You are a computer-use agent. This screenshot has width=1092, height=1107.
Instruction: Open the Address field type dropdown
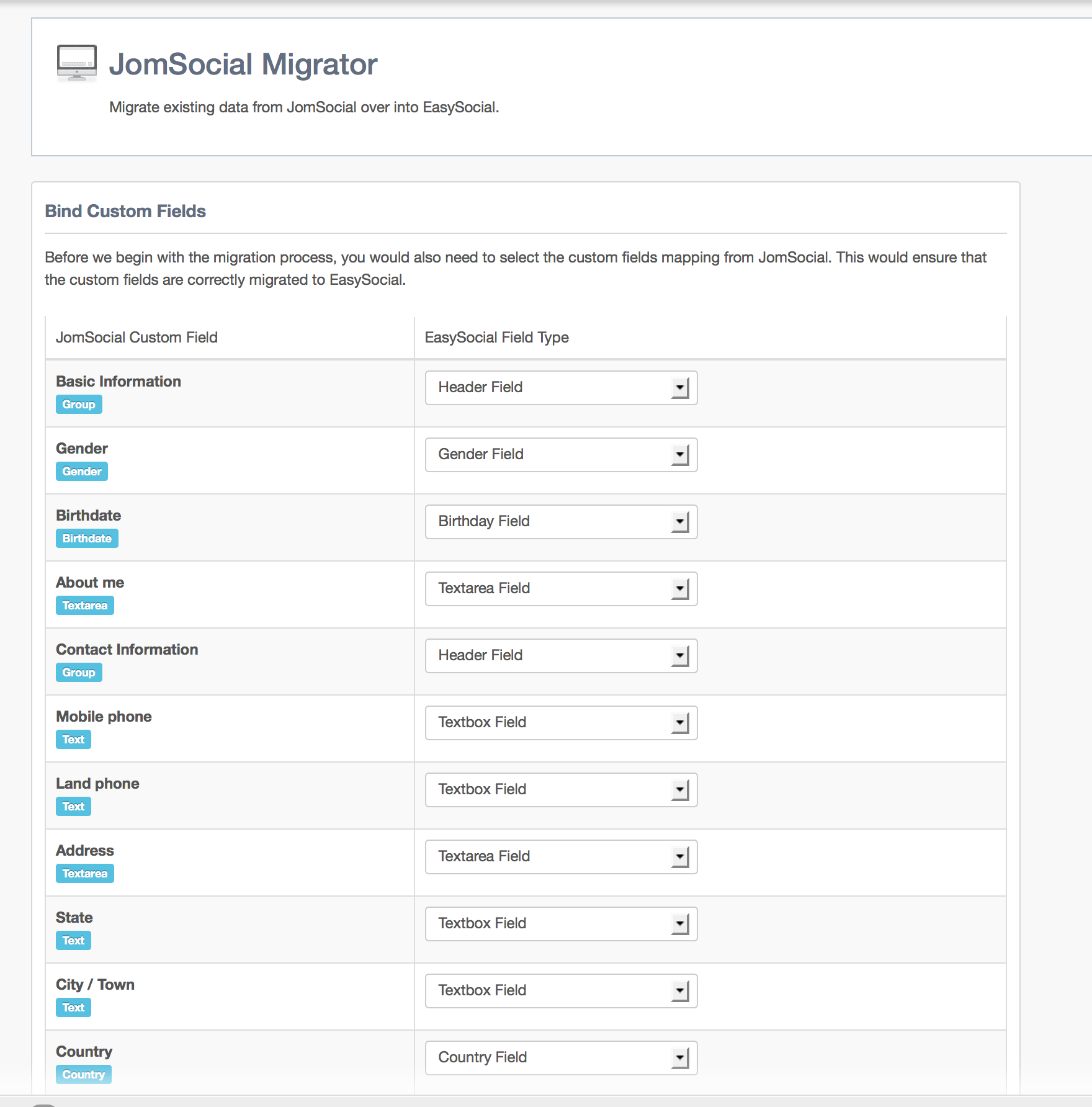pyautogui.click(x=561, y=857)
